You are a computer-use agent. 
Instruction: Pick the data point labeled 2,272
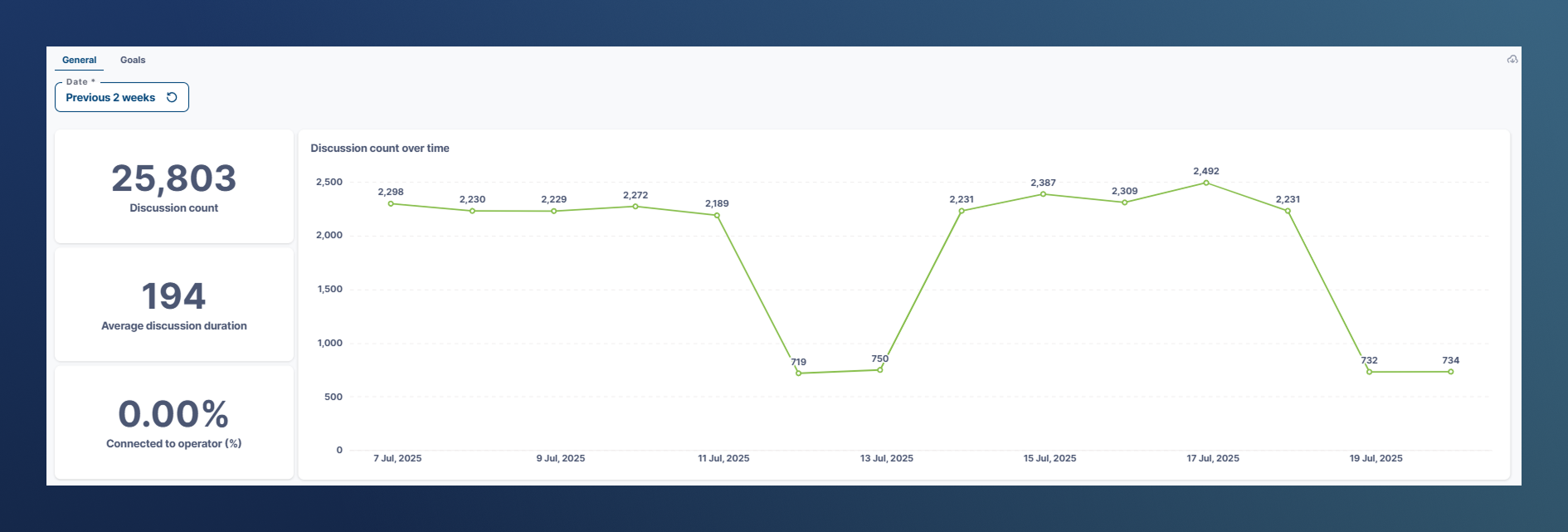[635, 206]
